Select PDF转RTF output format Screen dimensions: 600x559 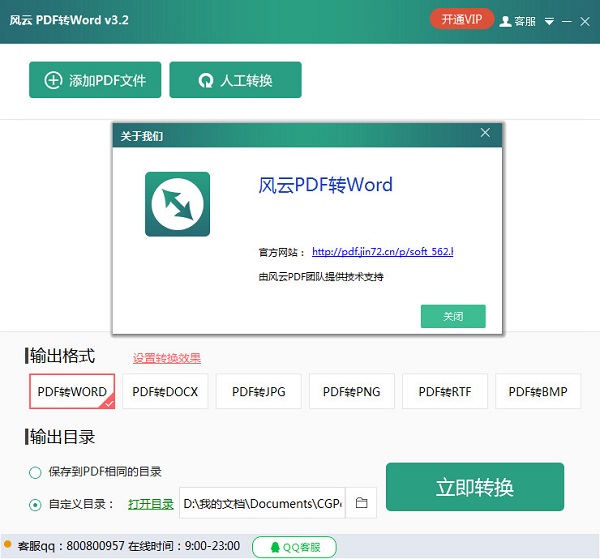[x=445, y=391]
